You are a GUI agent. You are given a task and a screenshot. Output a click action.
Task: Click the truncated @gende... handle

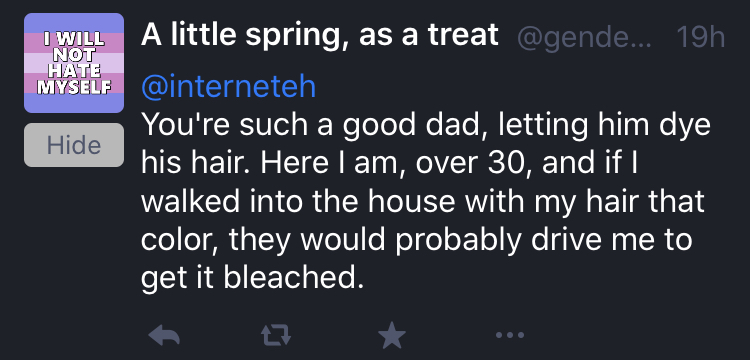[585, 37]
